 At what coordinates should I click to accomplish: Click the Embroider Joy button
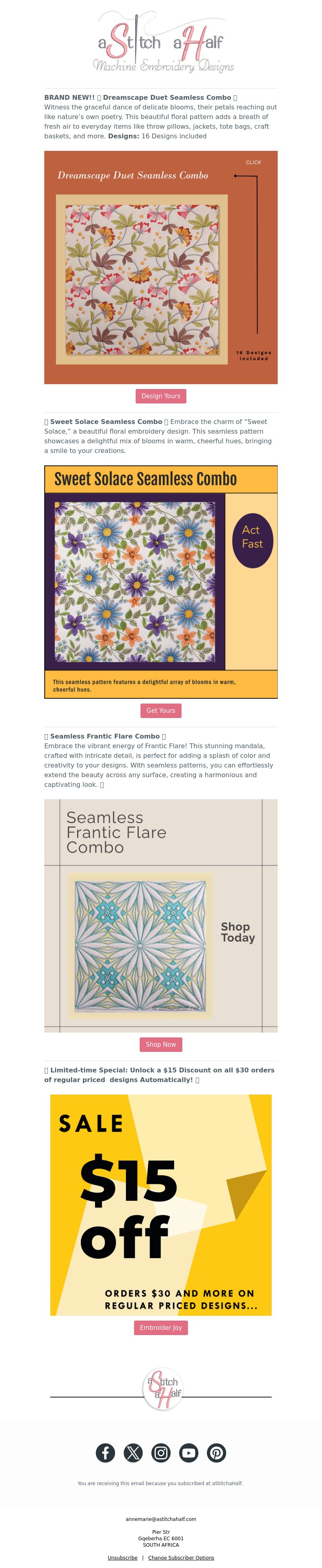click(161, 1327)
